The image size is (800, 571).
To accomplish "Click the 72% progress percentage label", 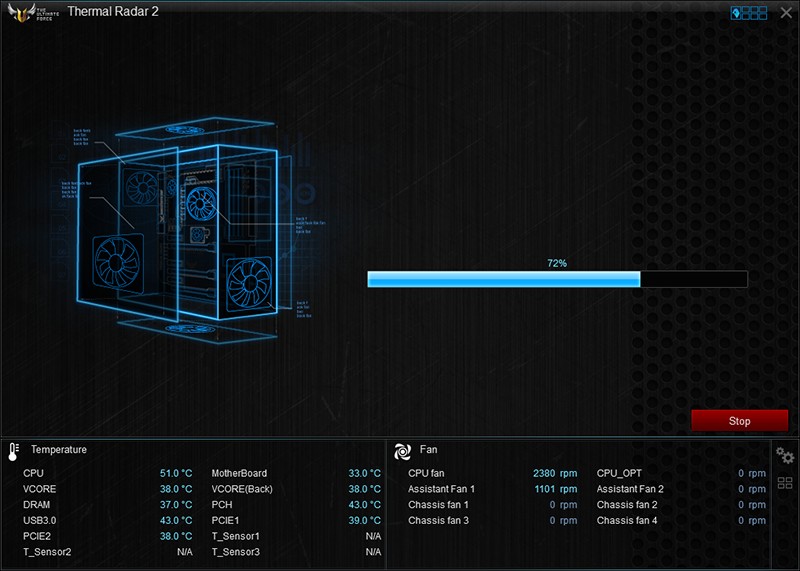I will 557,263.
